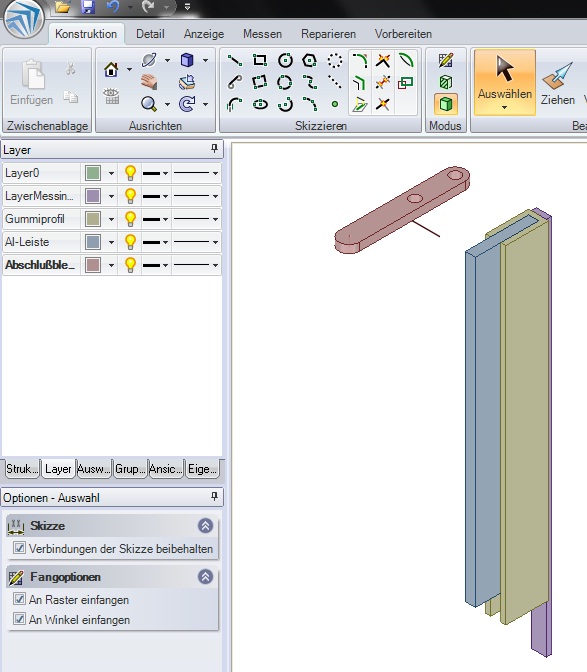Switch to the Struk... panel tab
Viewport: 587px width, 672px height.
coord(21,469)
